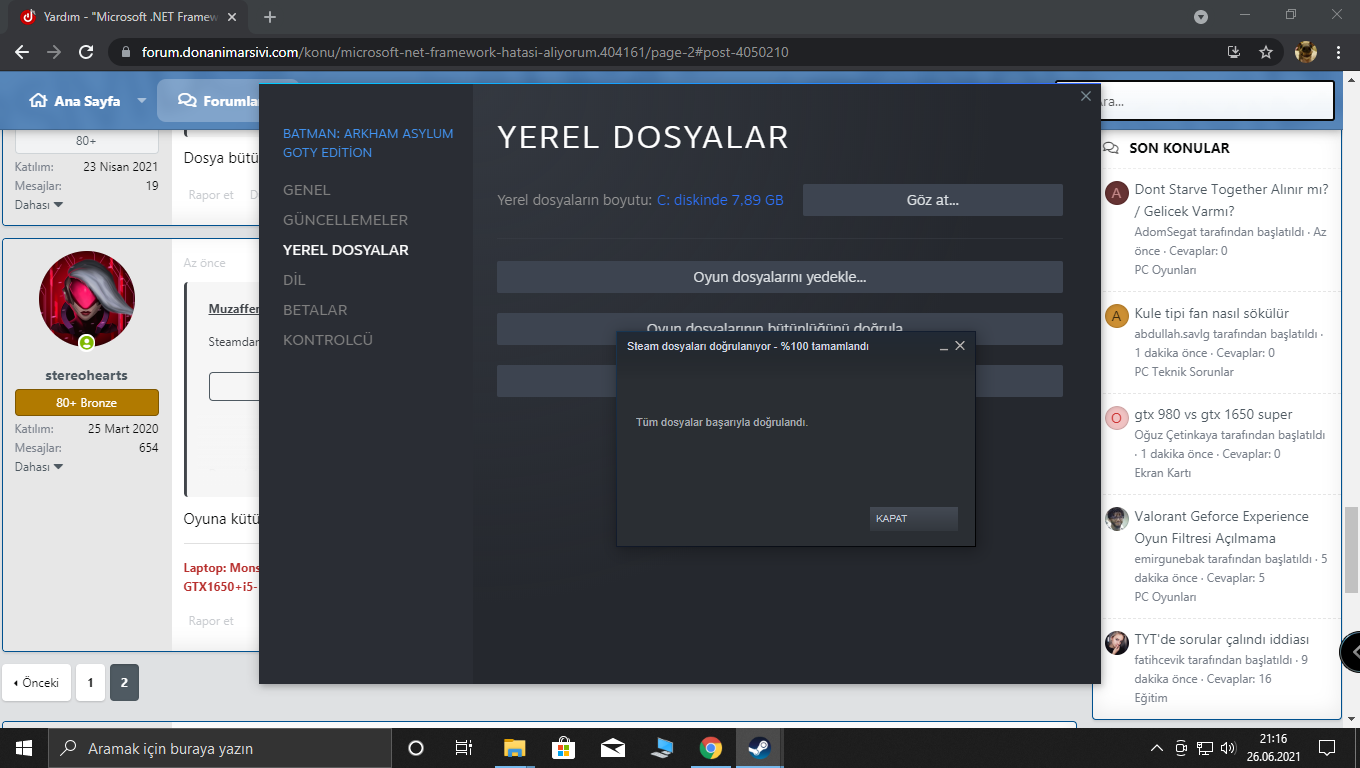This screenshot has height=768, width=1360.
Task: Expand Dahası under stereohearts' 654 messages
Action: coord(39,467)
